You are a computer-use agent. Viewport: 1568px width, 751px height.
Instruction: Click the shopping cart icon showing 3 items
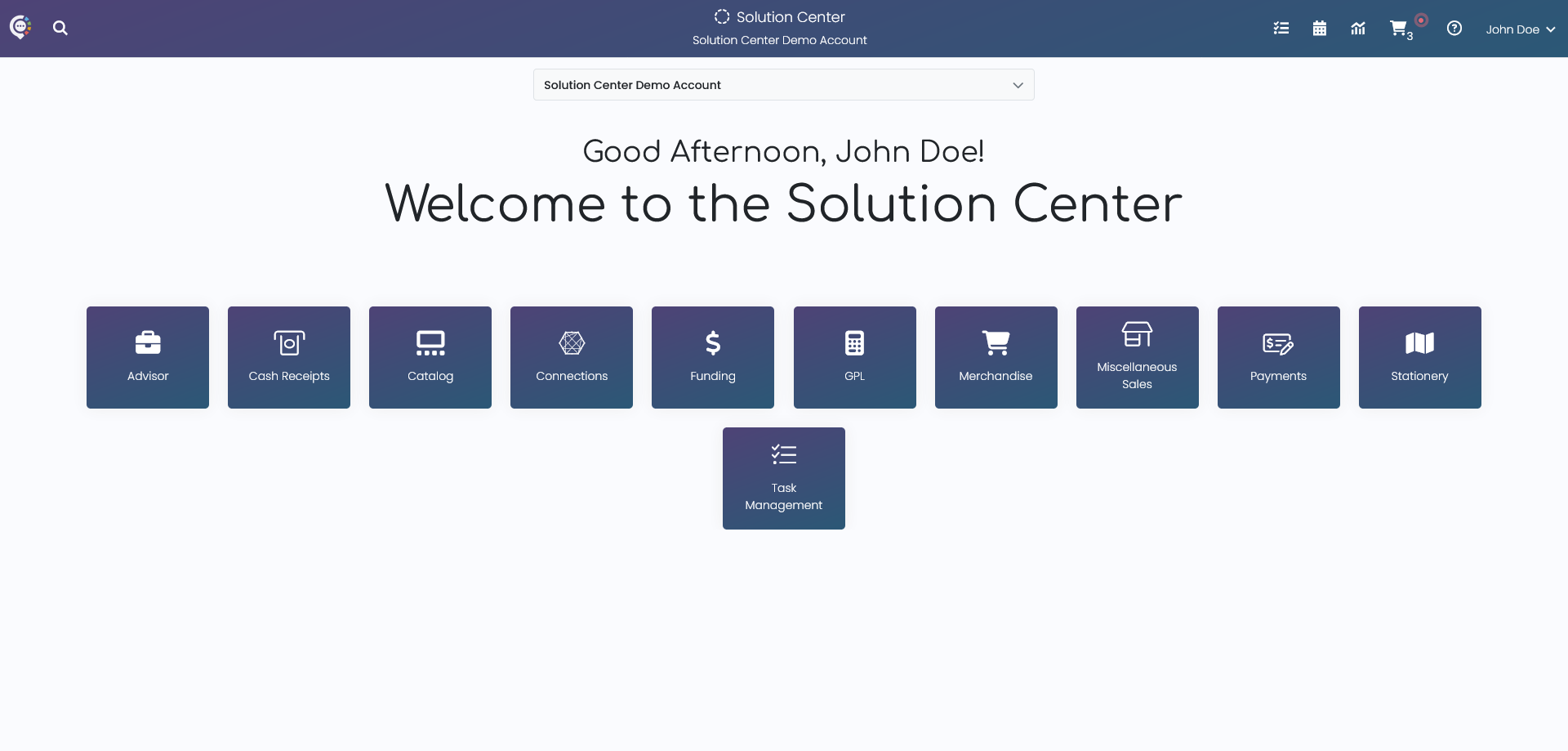click(x=1398, y=28)
